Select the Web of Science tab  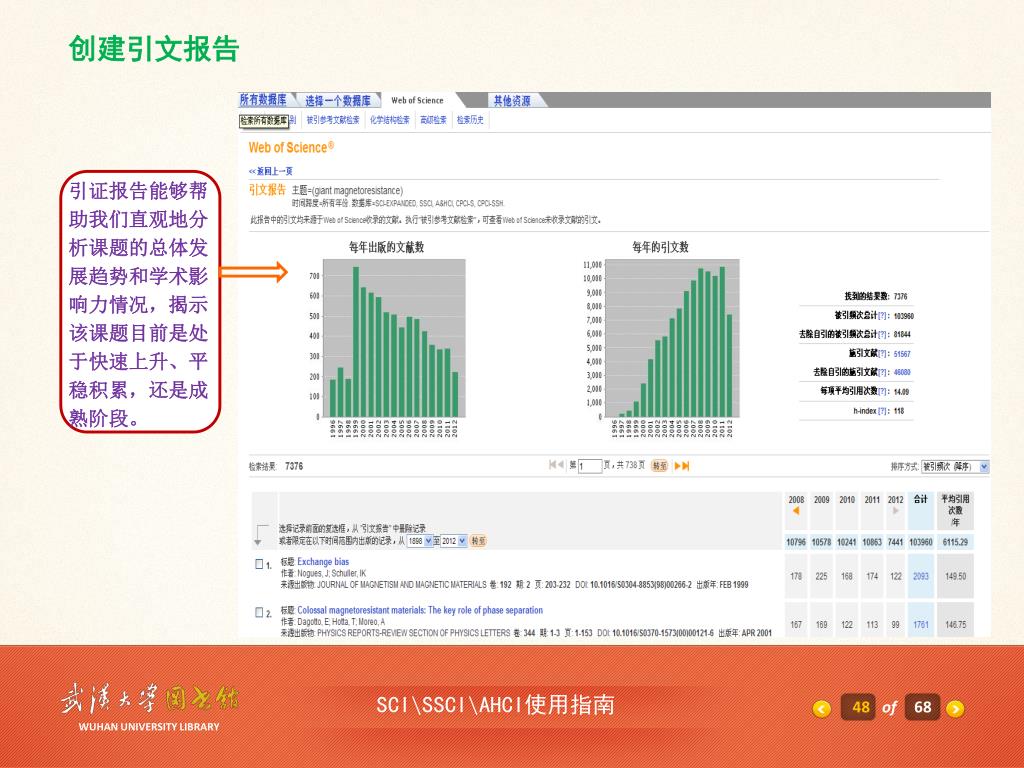pos(417,101)
